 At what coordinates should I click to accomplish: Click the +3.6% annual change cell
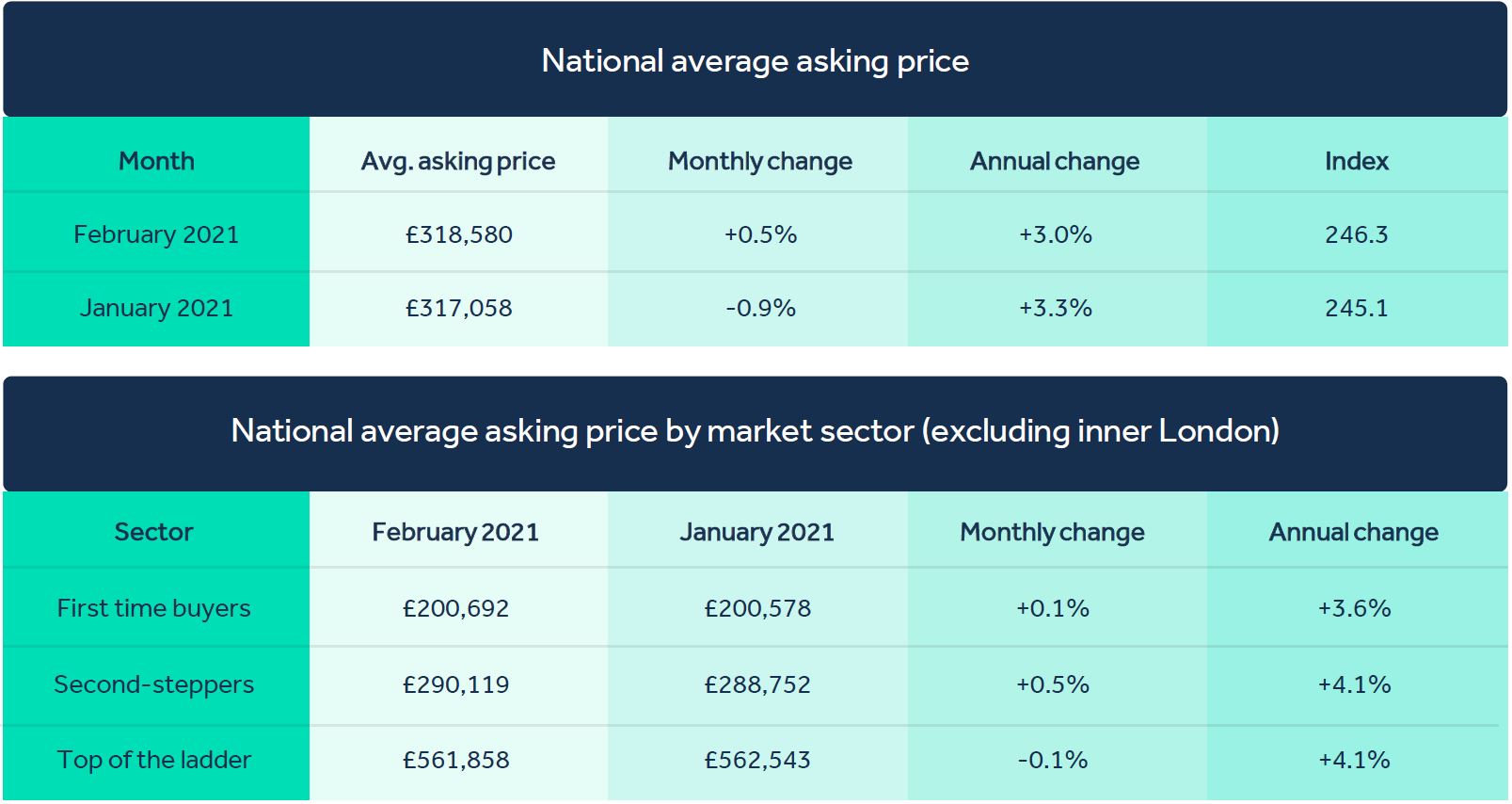tap(1354, 608)
